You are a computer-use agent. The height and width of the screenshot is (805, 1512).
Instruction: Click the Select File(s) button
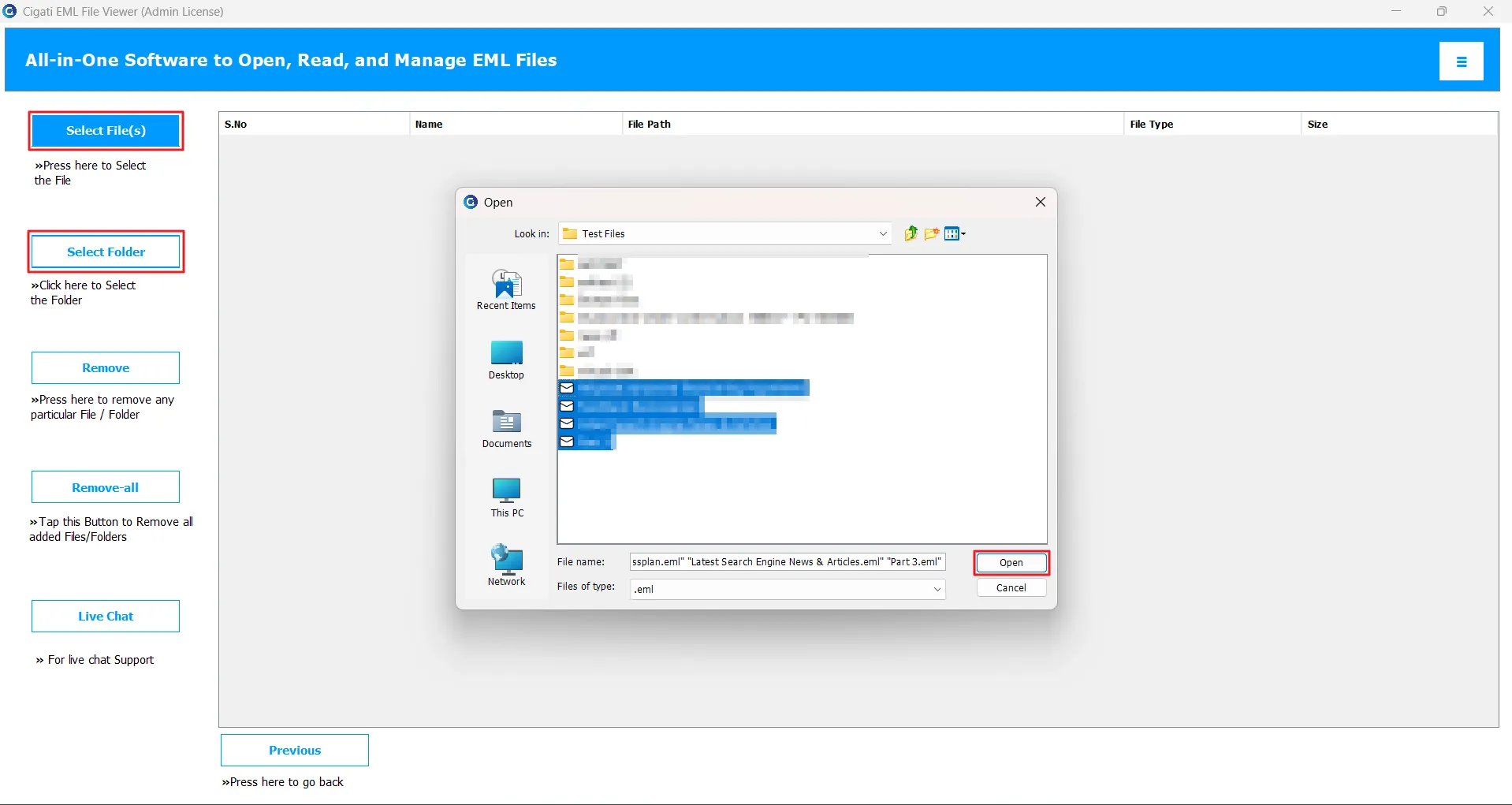[106, 131]
